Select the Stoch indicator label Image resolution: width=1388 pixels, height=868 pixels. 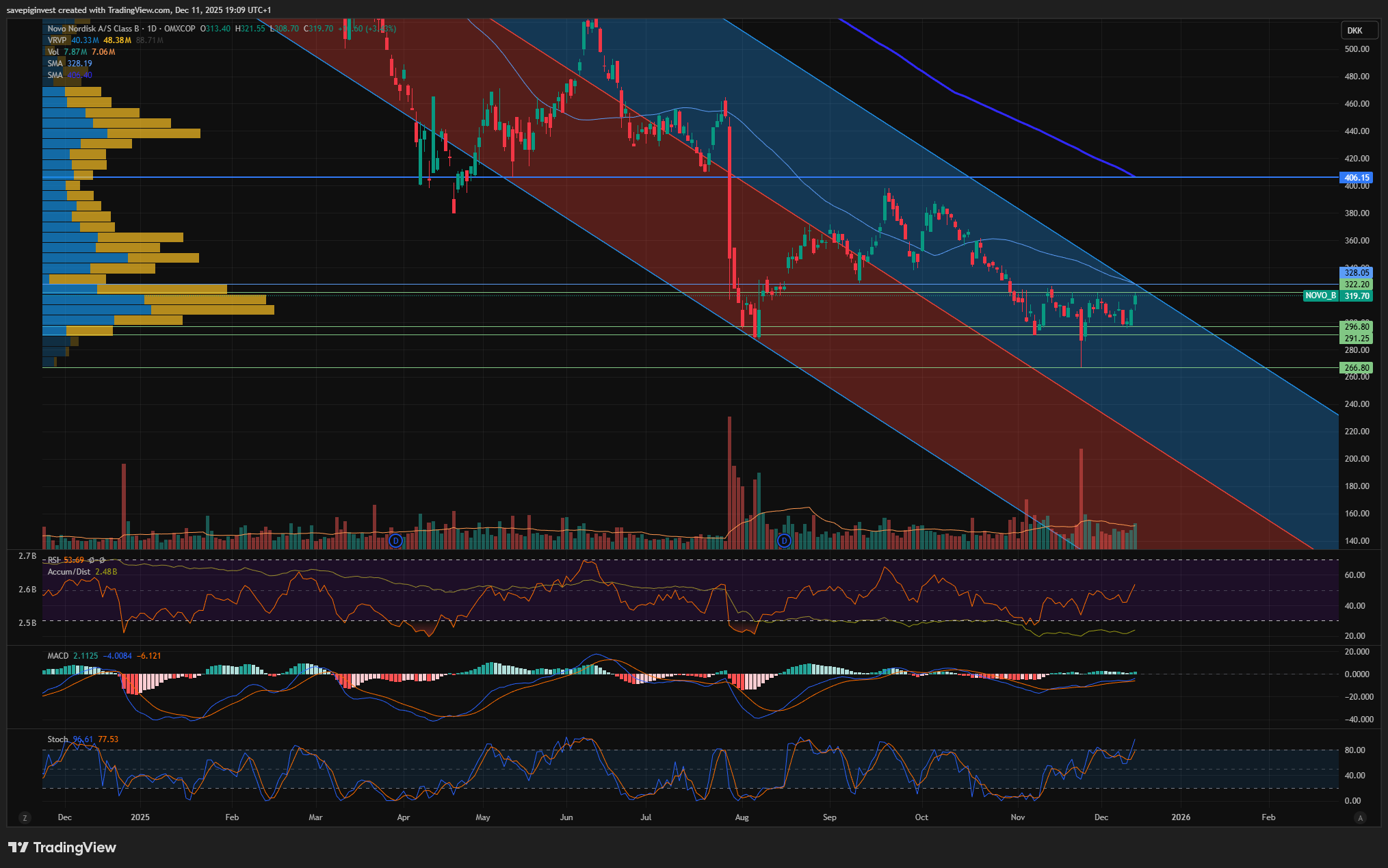pos(57,739)
